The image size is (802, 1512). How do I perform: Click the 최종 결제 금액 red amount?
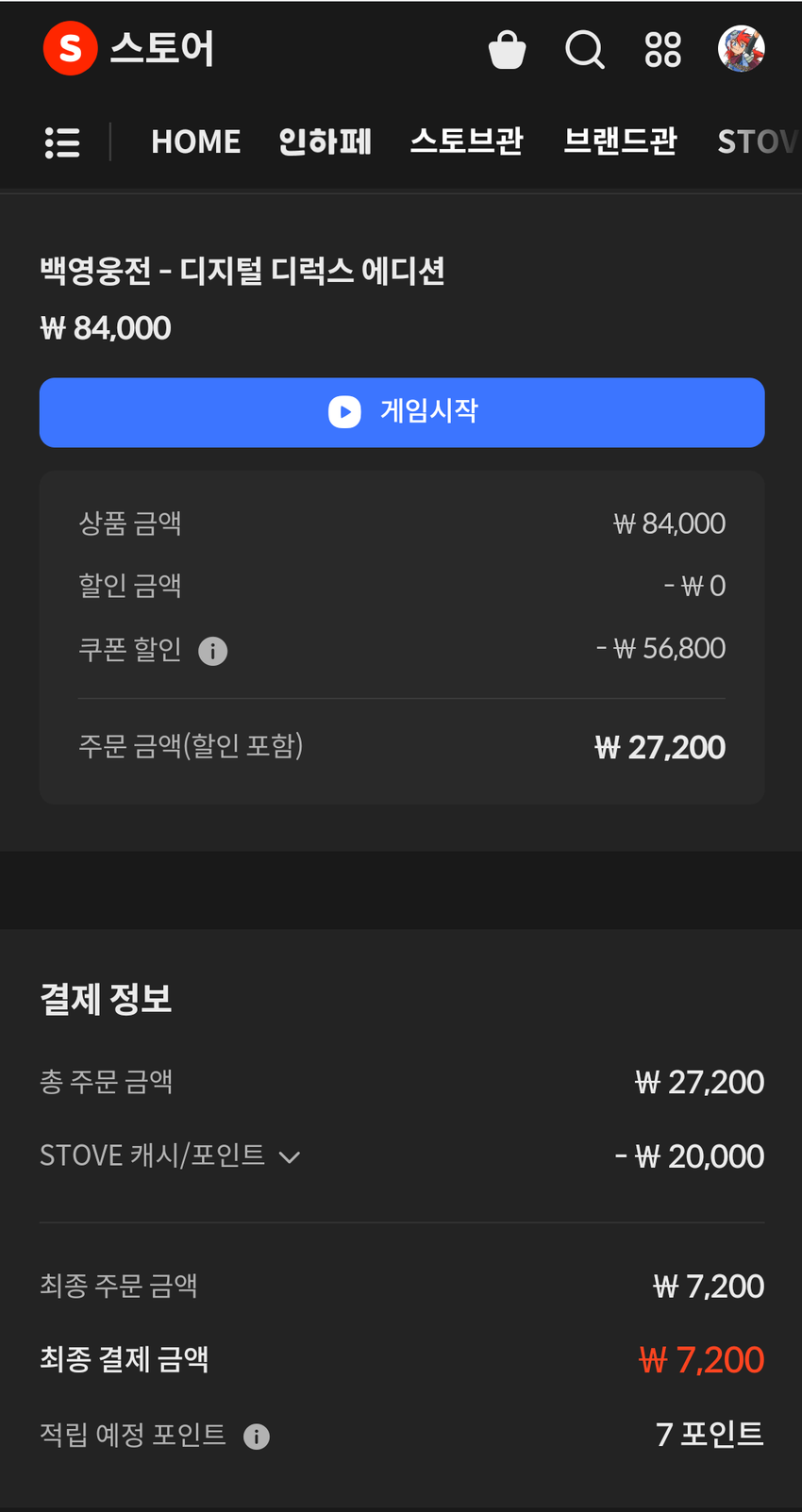(x=701, y=1360)
